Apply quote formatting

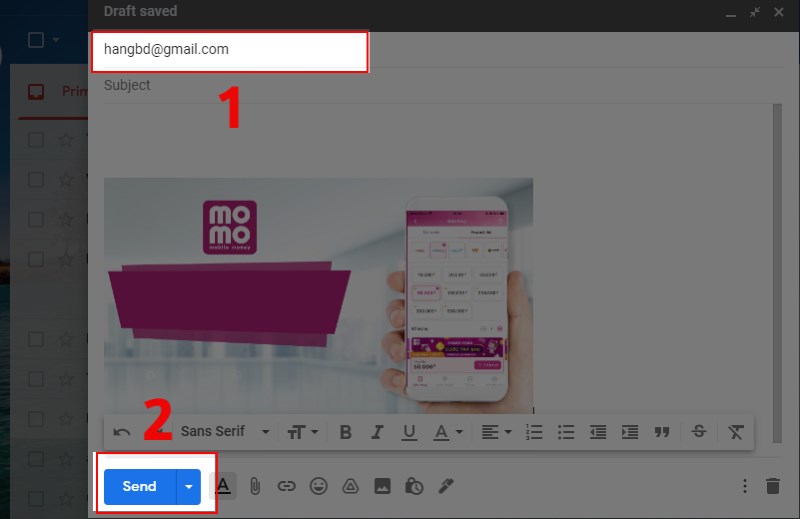click(662, 432)
